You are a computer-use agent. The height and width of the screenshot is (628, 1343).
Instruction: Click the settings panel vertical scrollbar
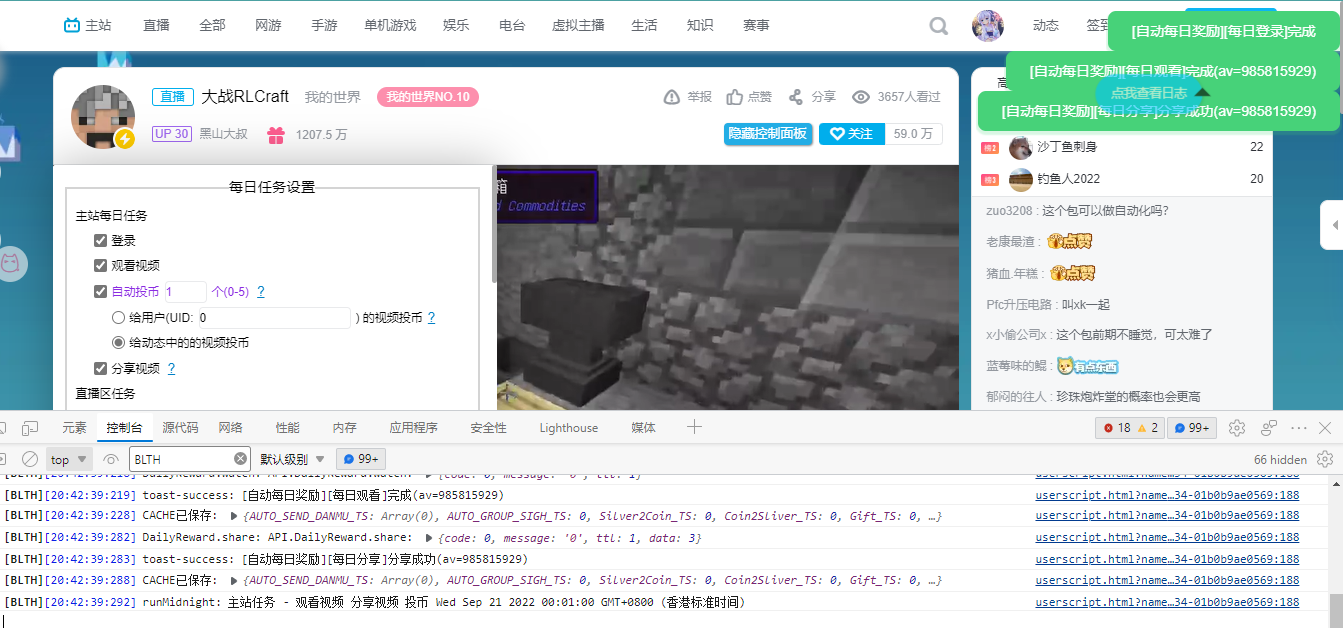pyautogui.click(x=493, y=225)
